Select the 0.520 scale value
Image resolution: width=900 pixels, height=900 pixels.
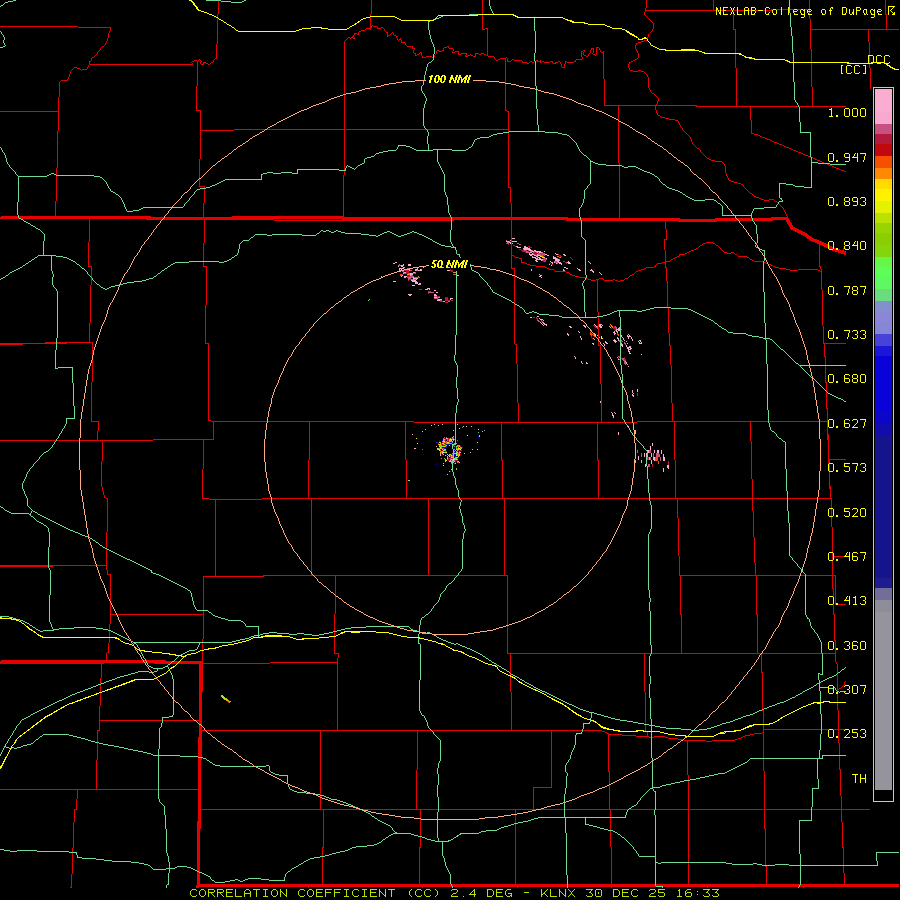tap(847, 513)
